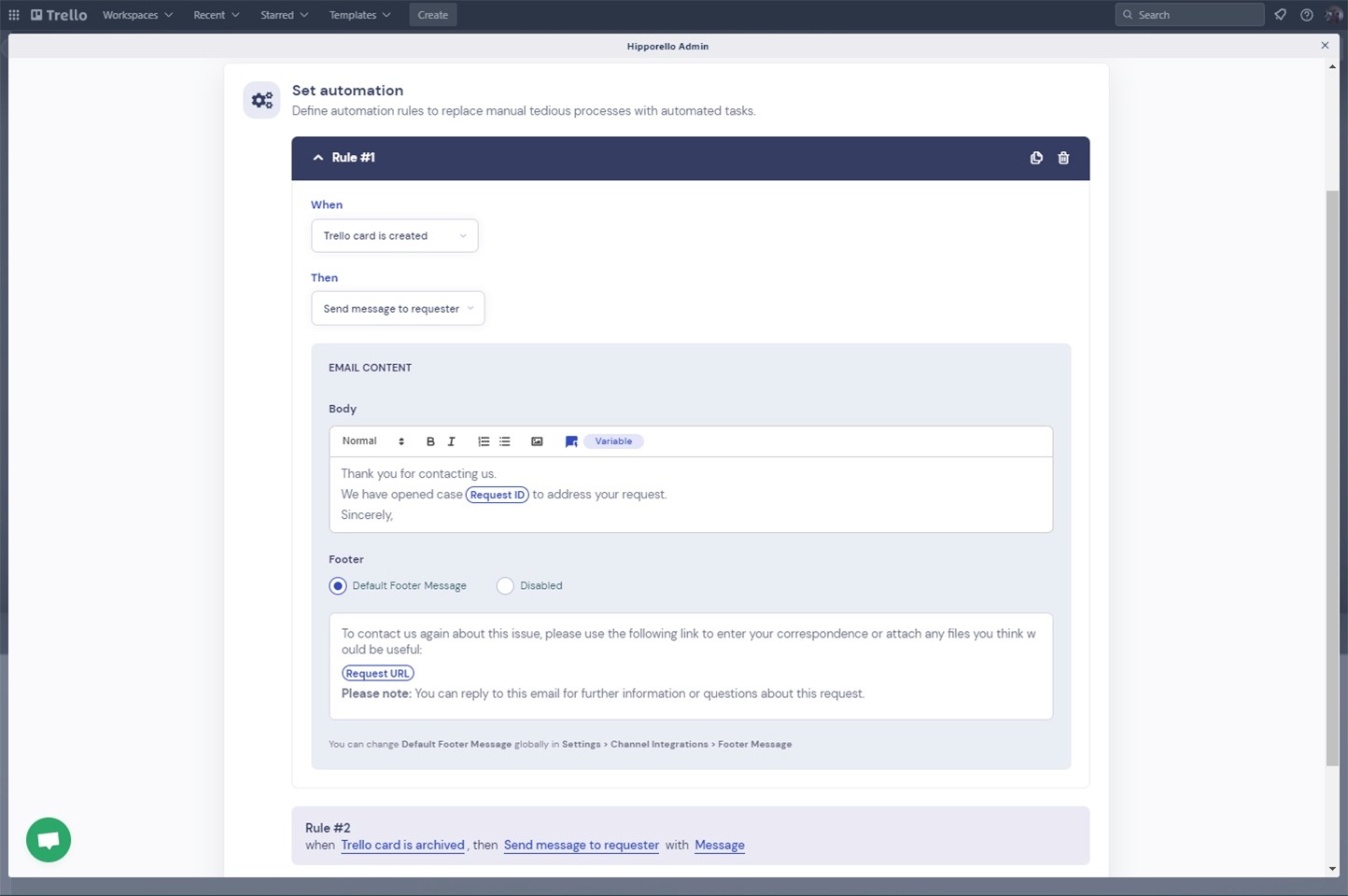Insert a numbered list in the Body editor

point(484,441)
